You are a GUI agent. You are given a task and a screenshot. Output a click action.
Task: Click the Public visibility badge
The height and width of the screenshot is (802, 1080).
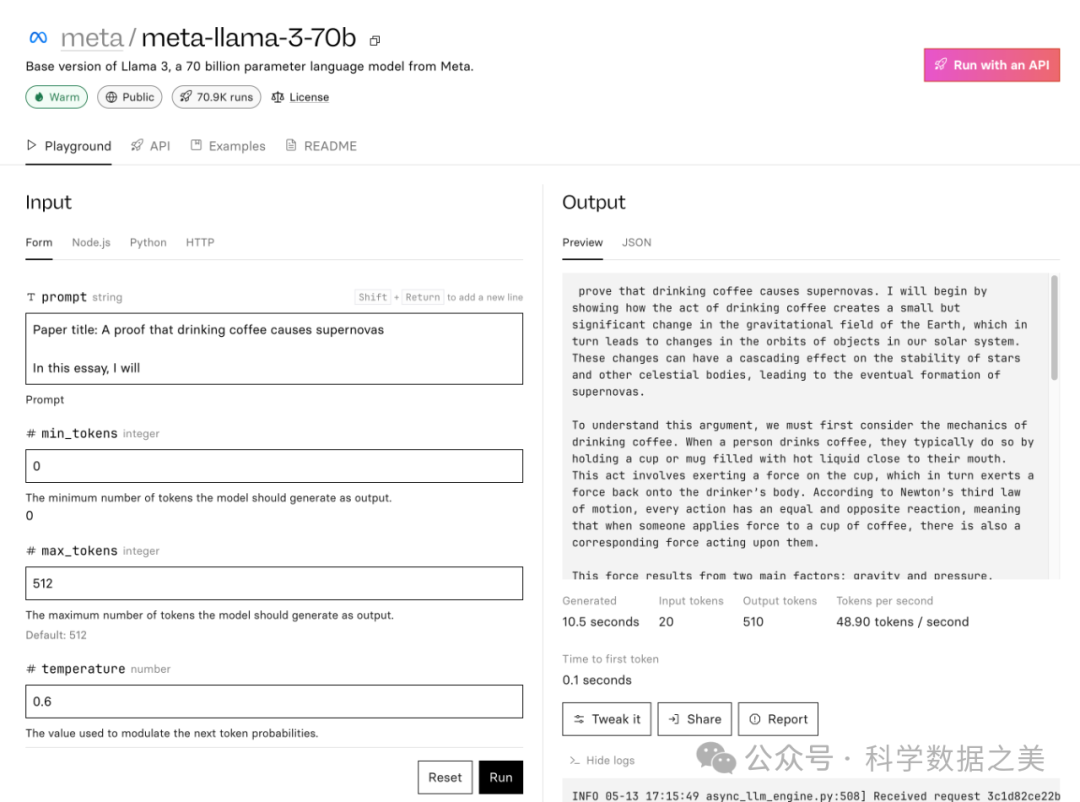click(x=130, y=97)
